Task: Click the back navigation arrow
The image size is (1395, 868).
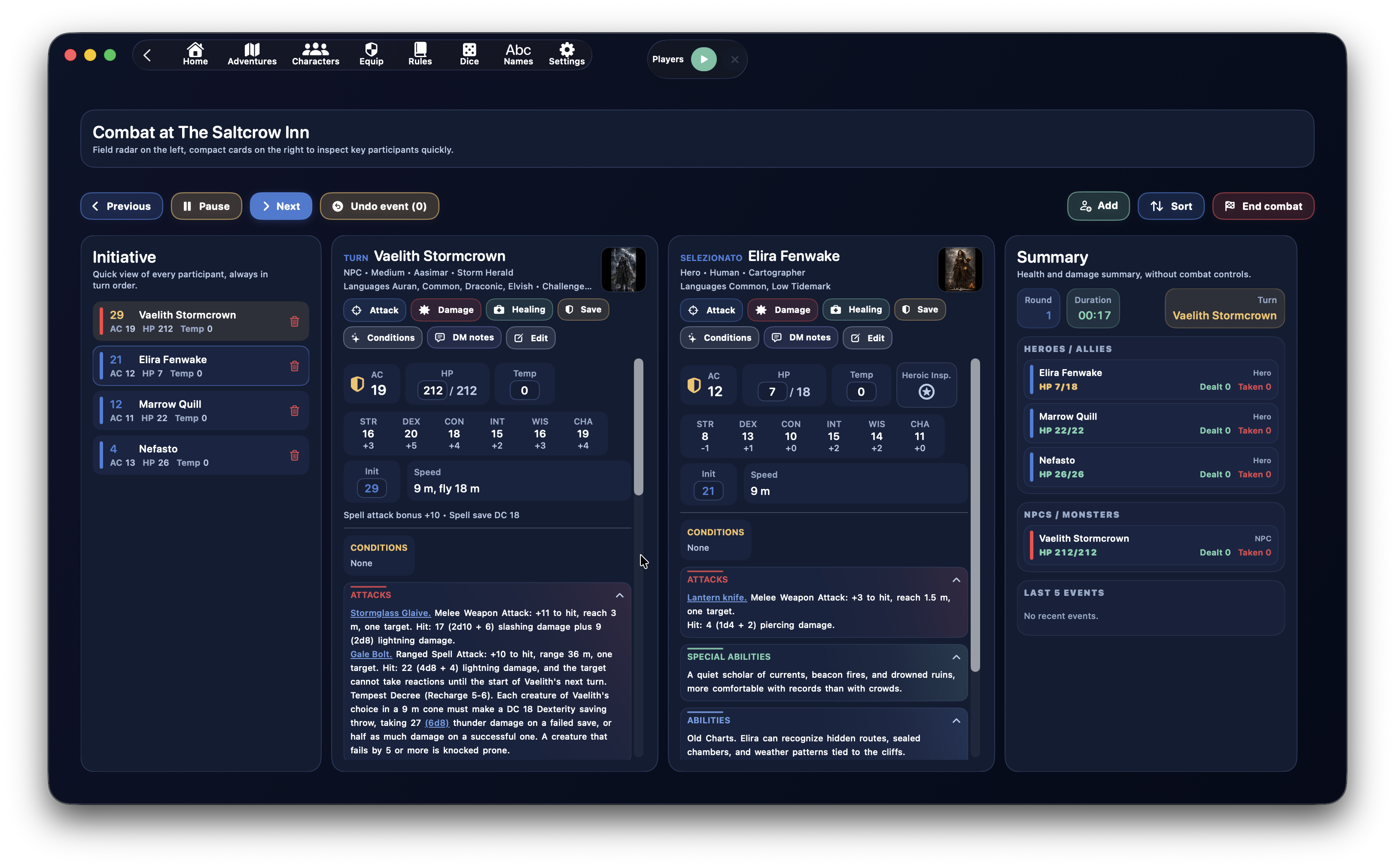Action: [148, 55]
